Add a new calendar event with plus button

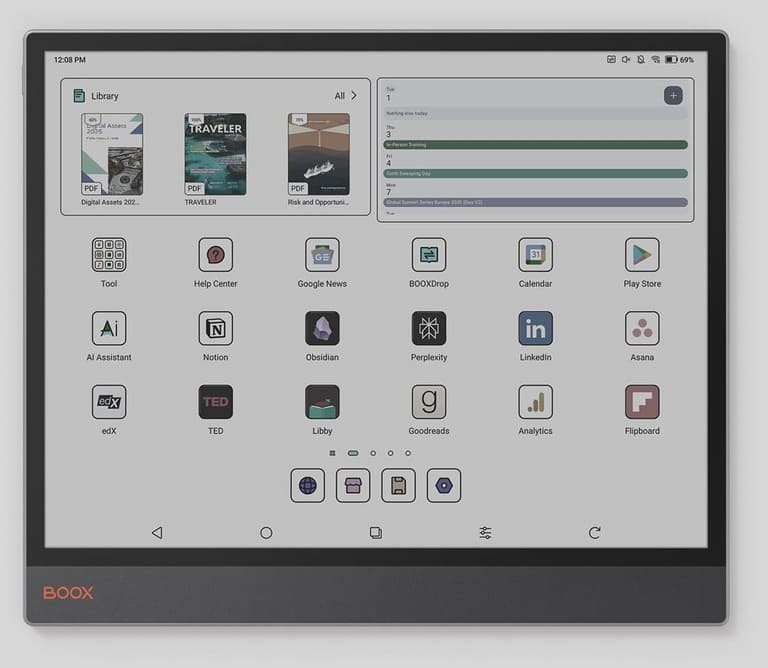673,96
